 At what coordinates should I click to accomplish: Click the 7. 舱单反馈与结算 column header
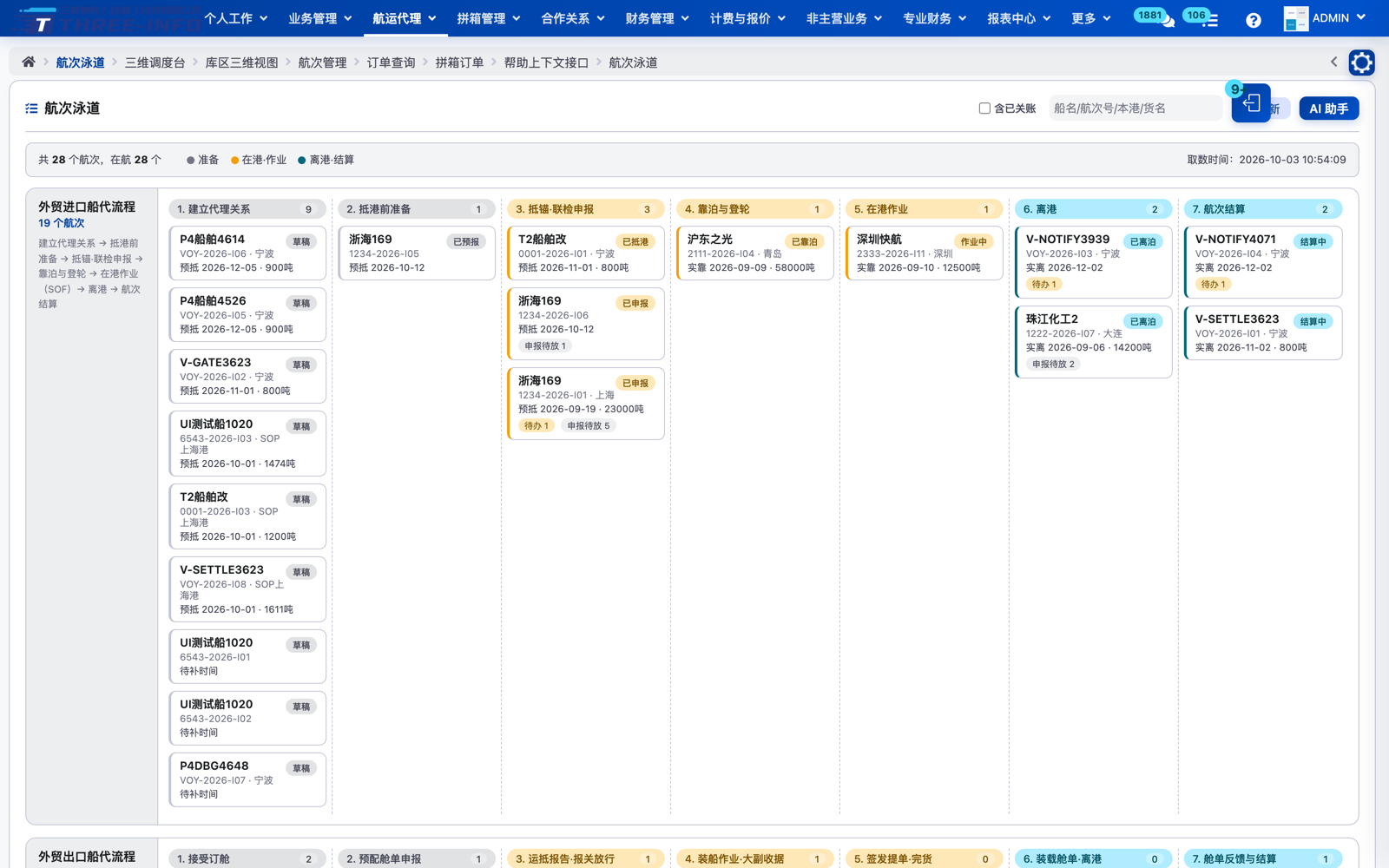tap(1263, 858)
